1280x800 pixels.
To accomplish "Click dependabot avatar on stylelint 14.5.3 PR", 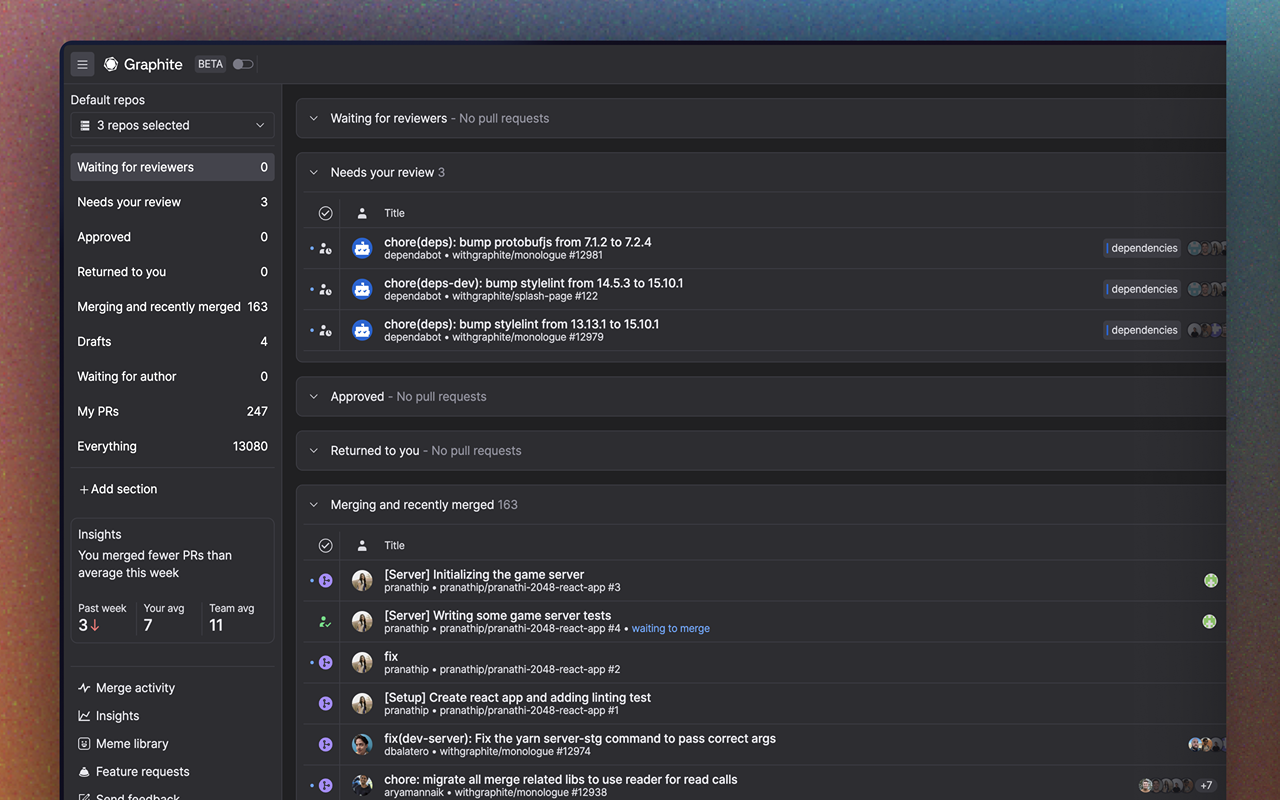I will pos(362,289).
